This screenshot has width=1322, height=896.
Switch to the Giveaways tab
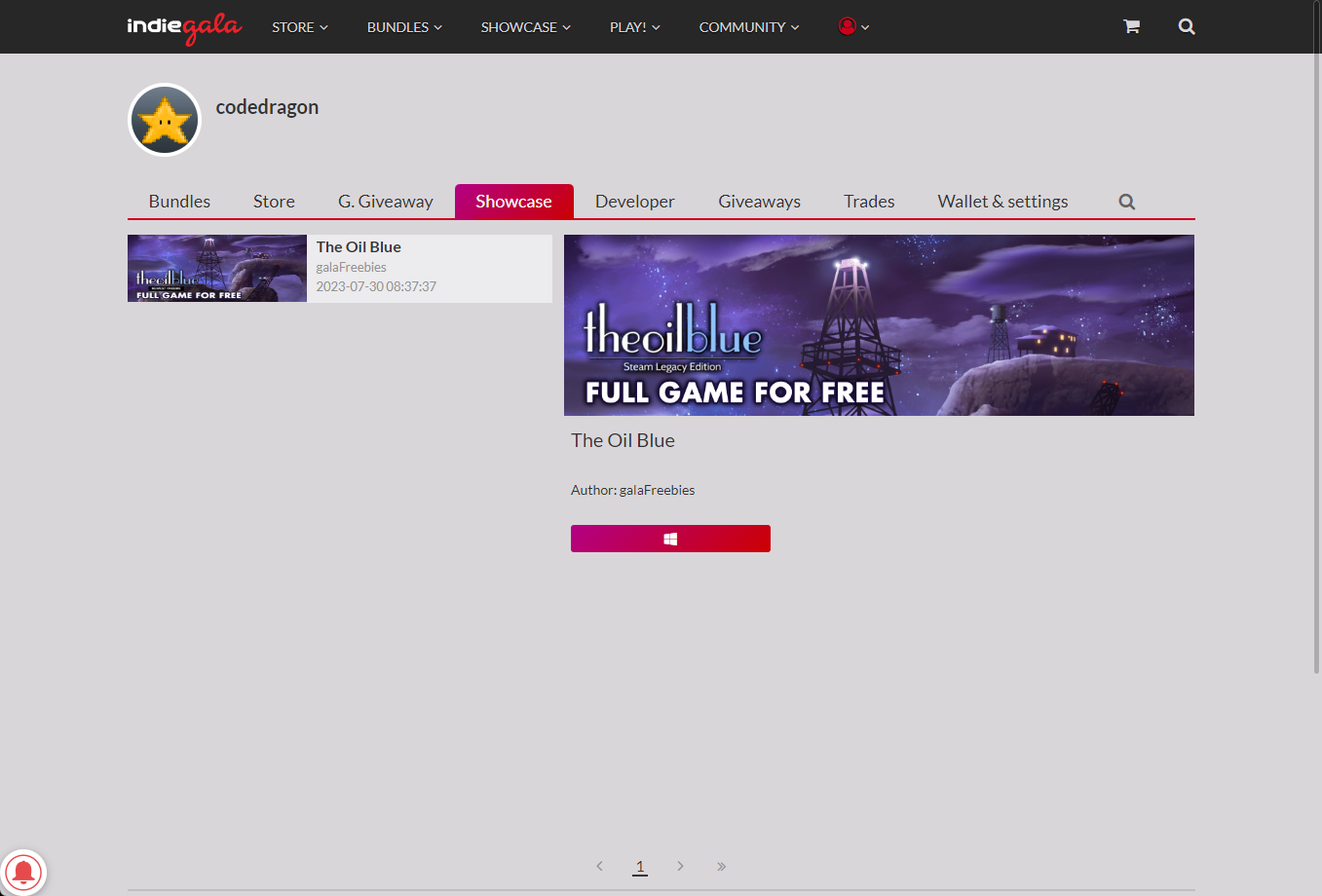click(x=760, y=202)
